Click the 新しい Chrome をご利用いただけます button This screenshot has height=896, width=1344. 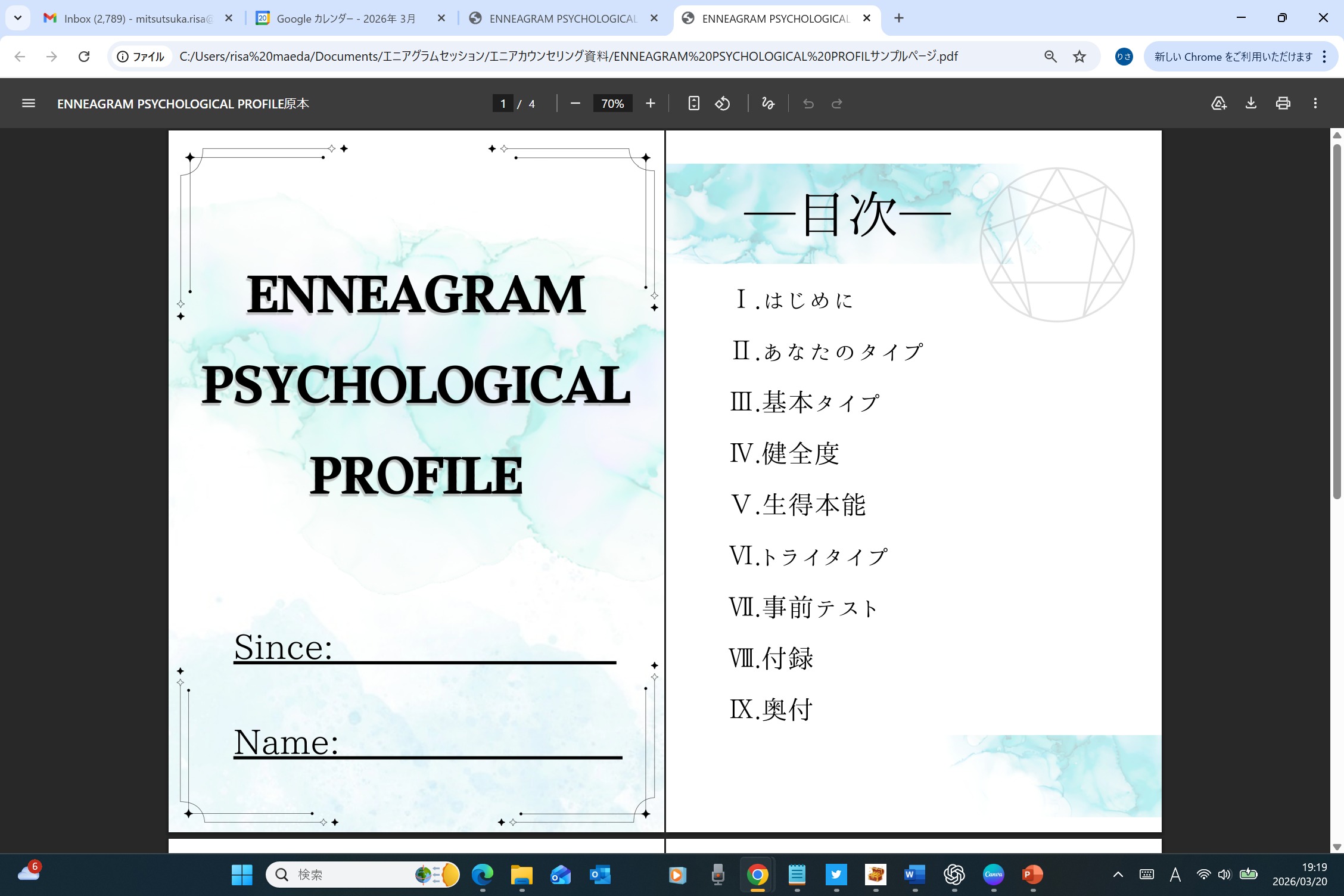pos(1233,57)
